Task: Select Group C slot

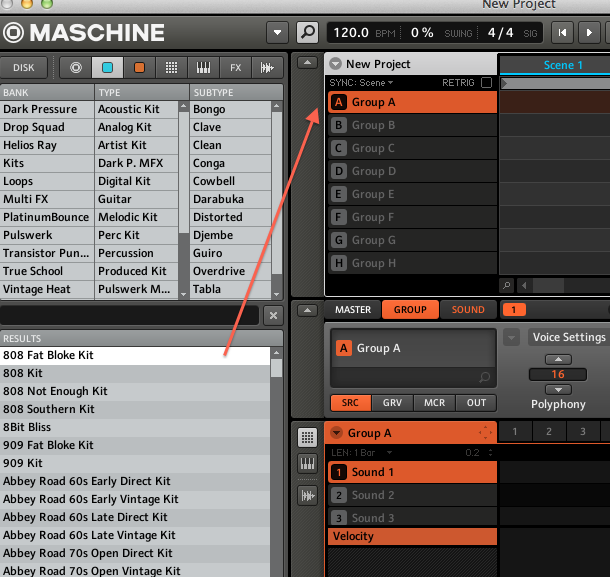Action: point(412,148)
